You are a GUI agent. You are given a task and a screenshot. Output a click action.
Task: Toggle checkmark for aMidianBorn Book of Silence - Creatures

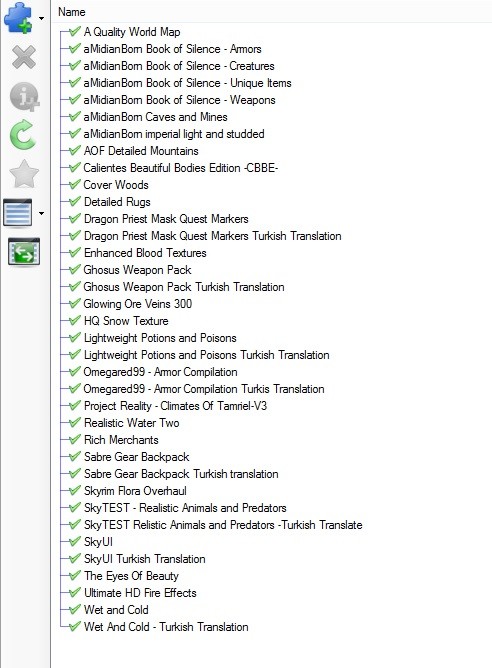click(75, 65)
